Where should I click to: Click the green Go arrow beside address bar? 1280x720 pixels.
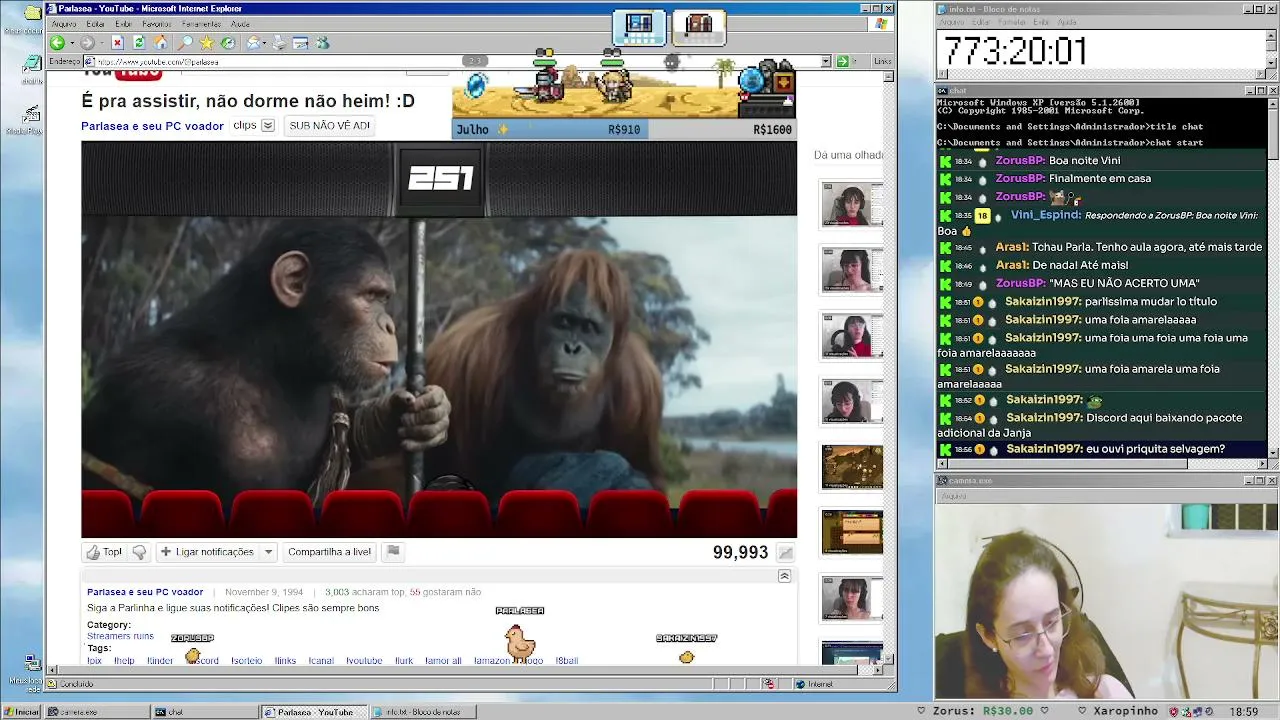(843, 62)
